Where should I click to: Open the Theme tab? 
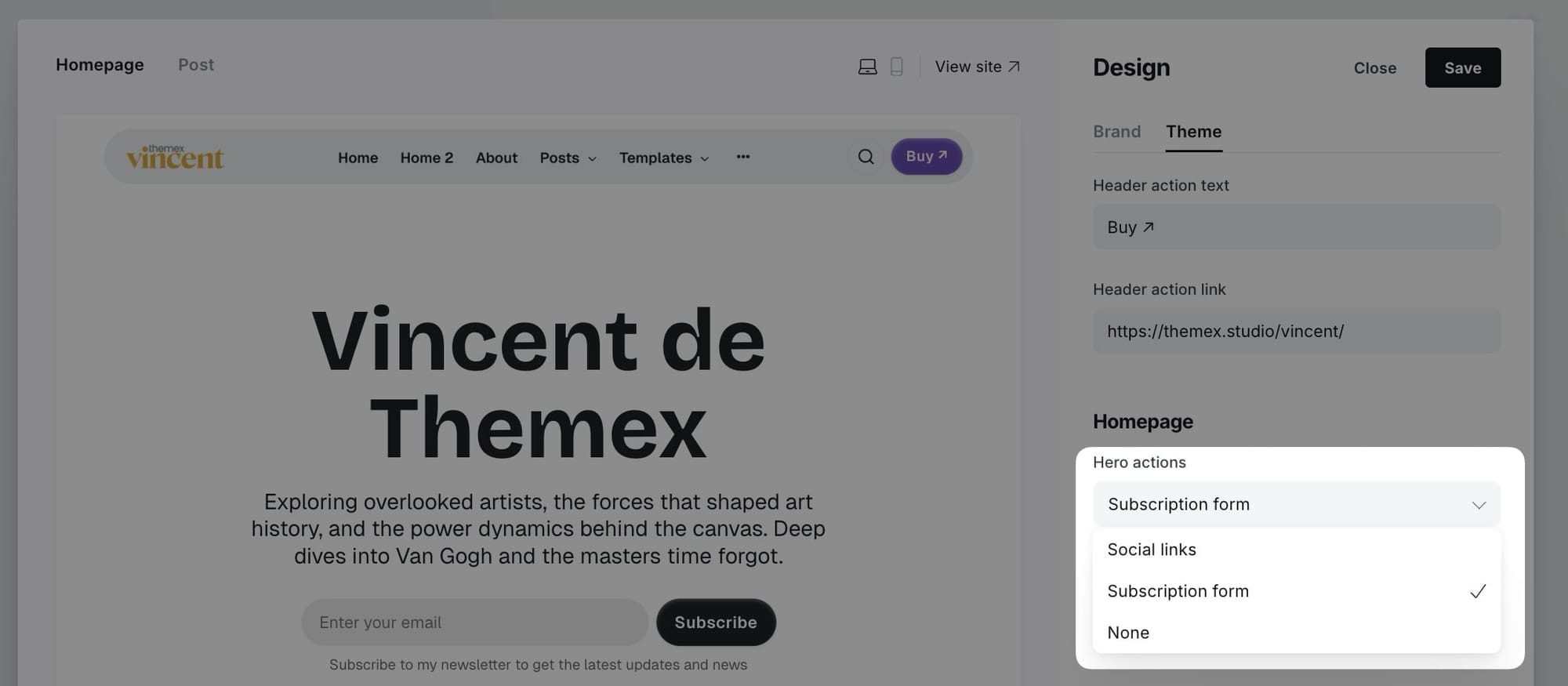click(1193, 132)
